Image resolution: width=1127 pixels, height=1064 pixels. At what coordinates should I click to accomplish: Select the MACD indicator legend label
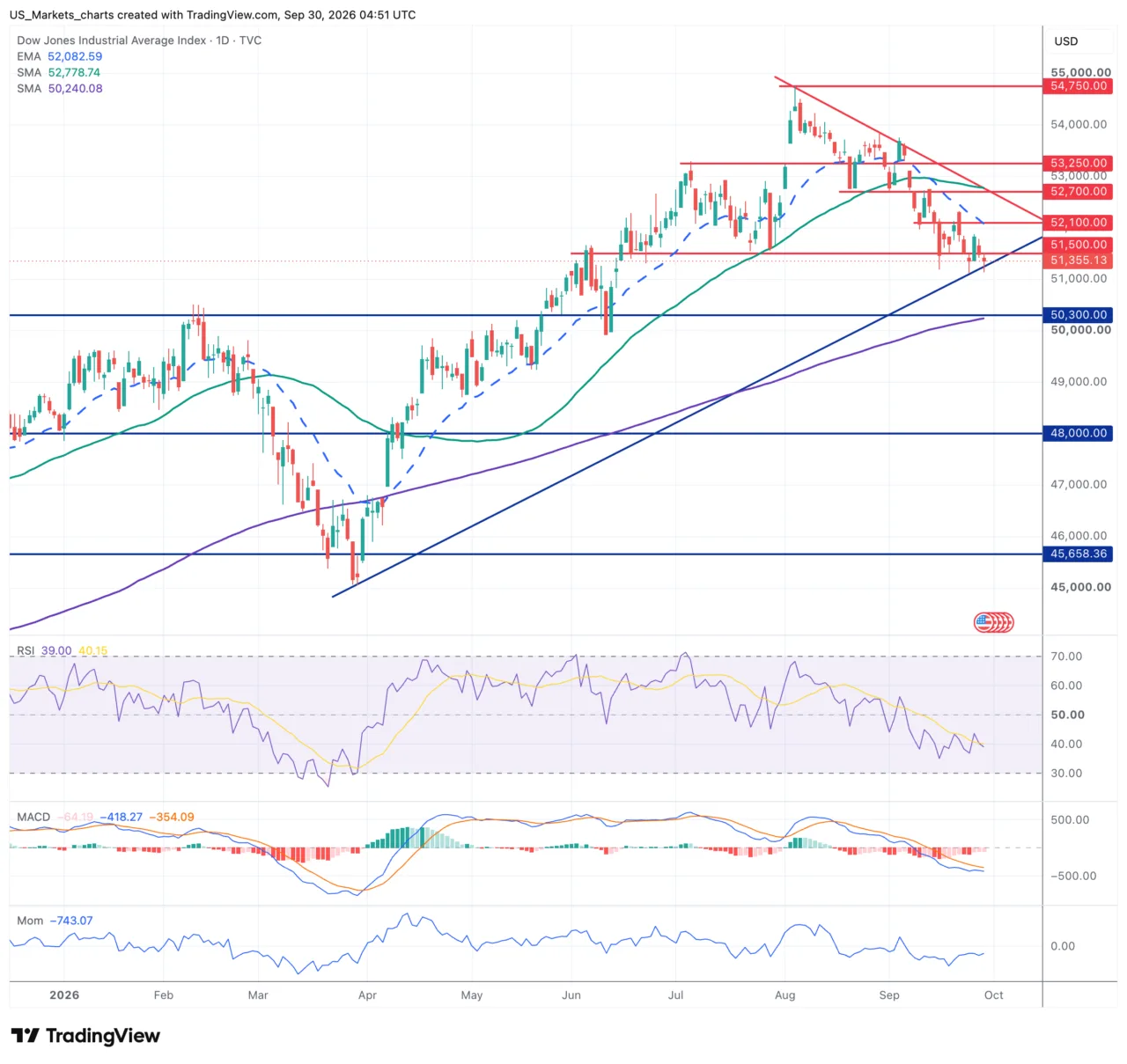(x=33, y=817)
